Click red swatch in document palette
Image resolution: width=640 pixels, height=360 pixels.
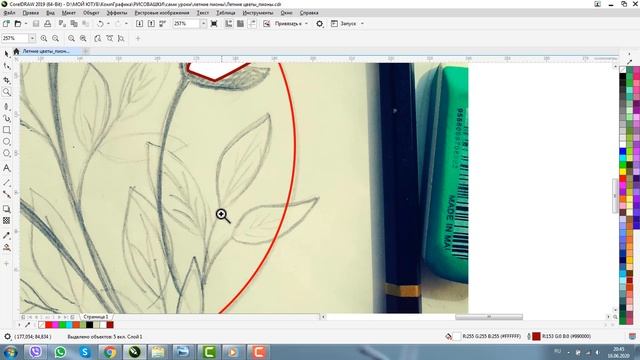point(49,325)
